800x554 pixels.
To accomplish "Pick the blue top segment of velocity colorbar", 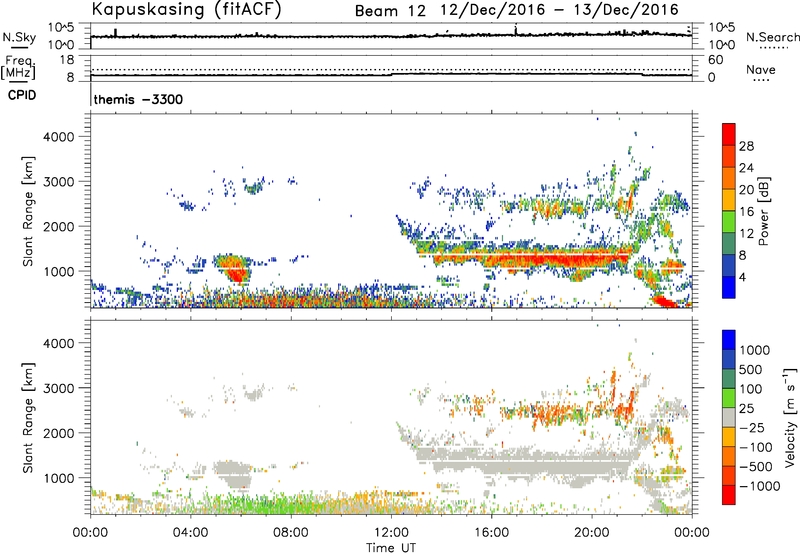I will [x=729, y=340].
